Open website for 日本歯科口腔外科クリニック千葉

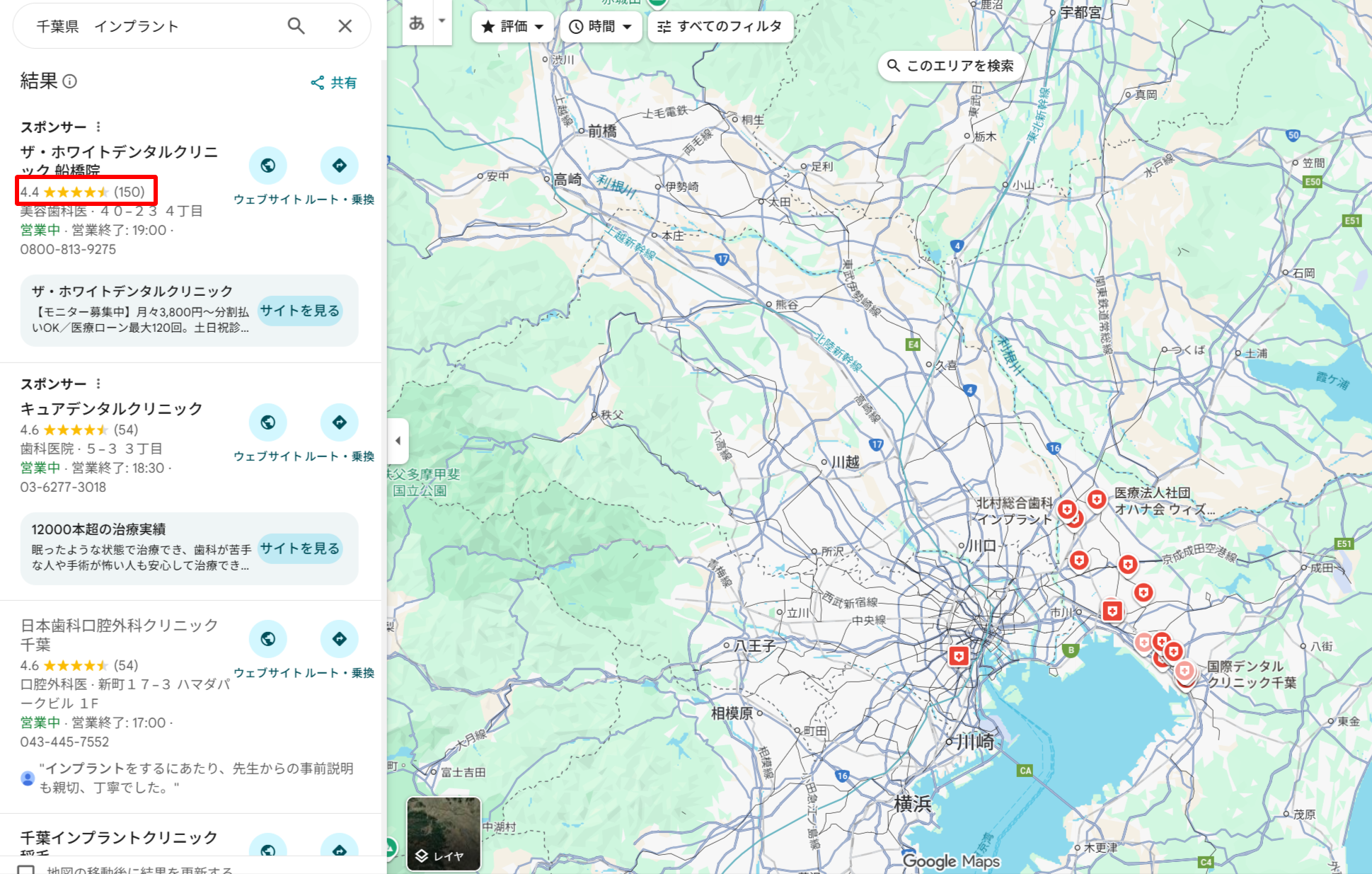pyautogui.click(x=267, y=639)
